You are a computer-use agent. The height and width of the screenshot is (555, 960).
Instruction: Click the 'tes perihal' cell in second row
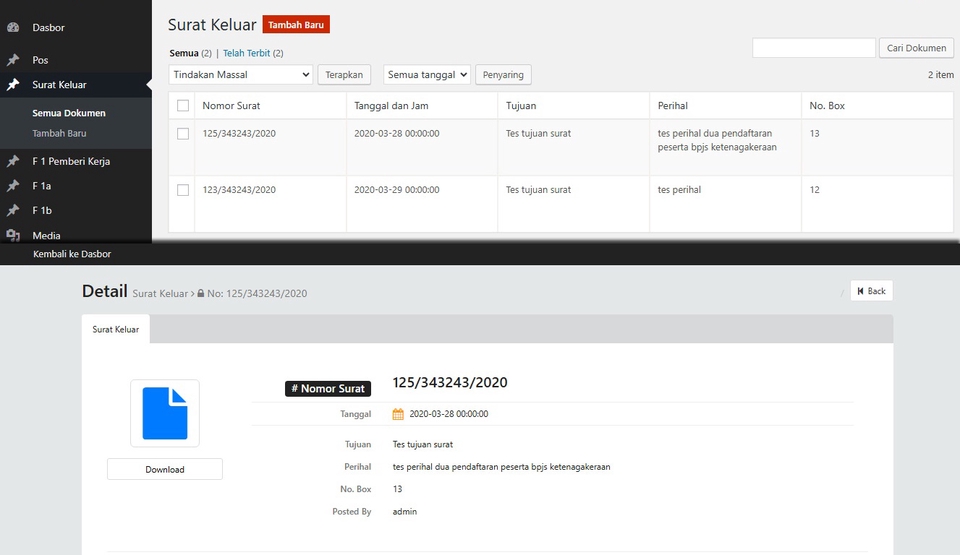tap(680, 190)
